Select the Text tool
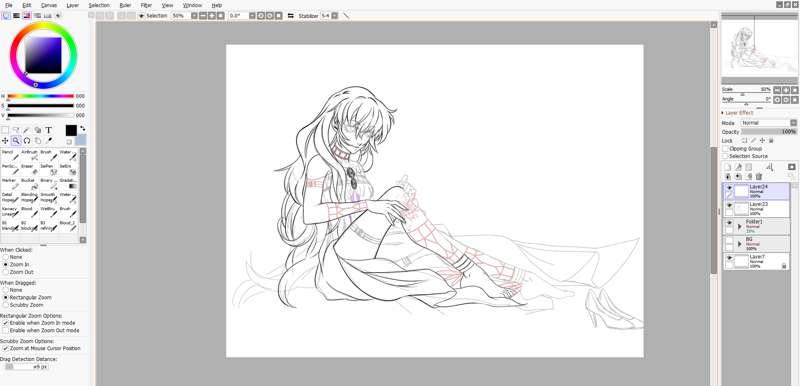800x386 pixels. pos(48,131)
